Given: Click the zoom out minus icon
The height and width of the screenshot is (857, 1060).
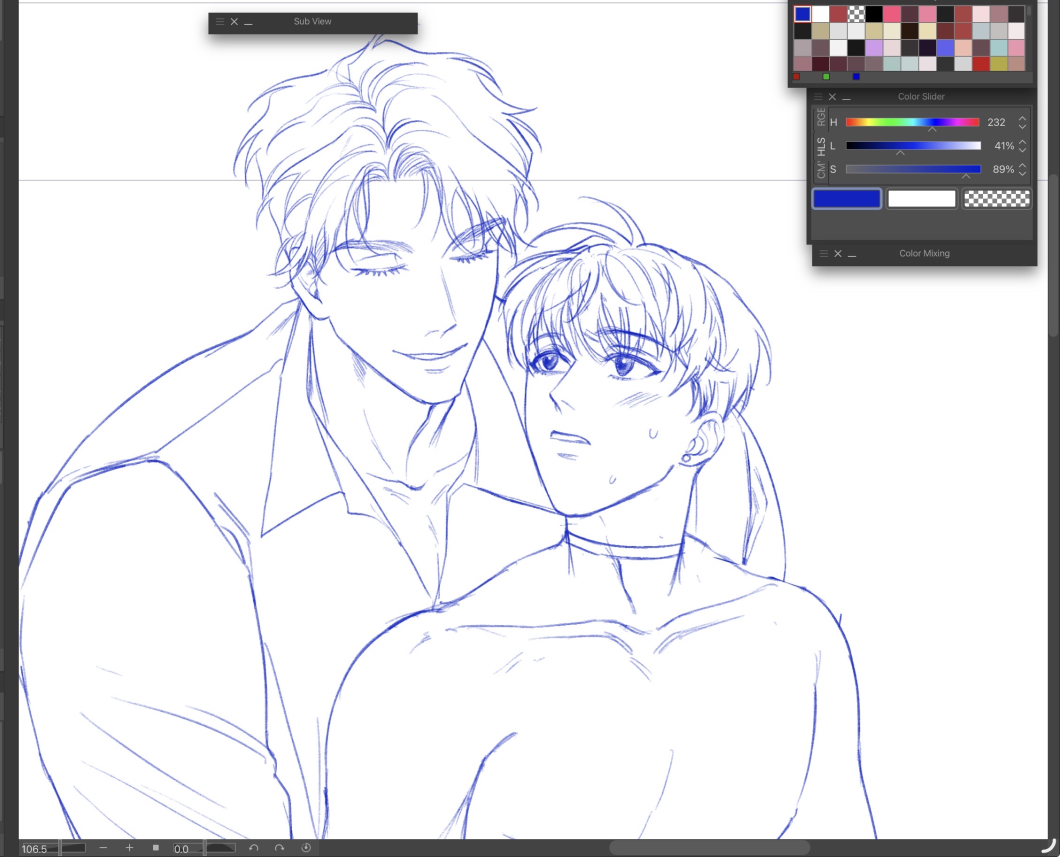Looking at the screenshot, I should pos(103,848).
